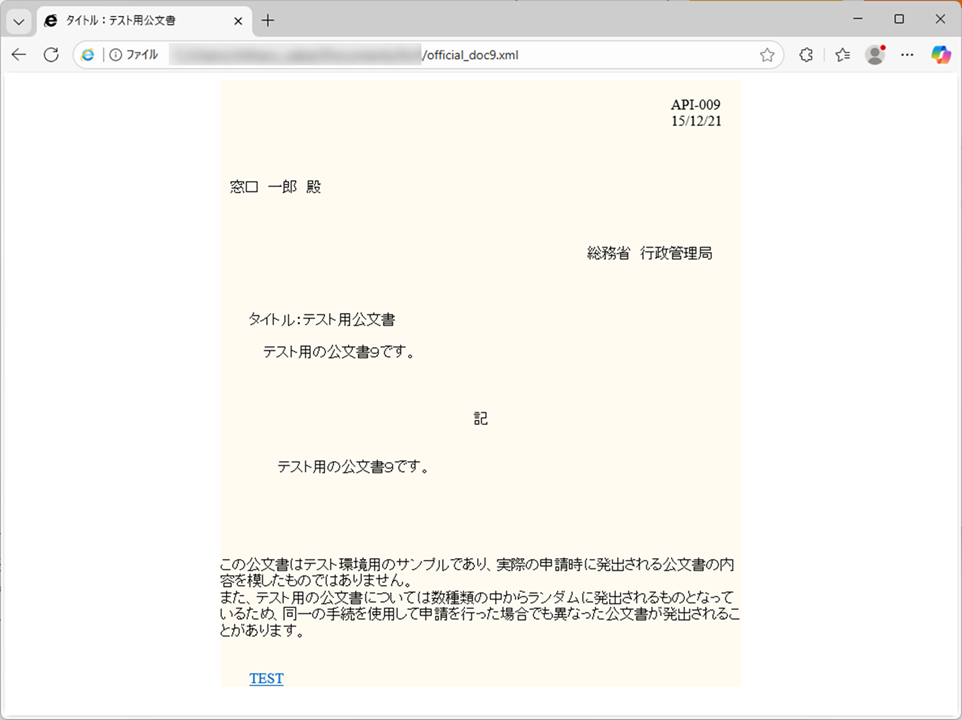Click the Internet Explorer mode icon
Screen dimensions: 962x720
click(88, 55)
